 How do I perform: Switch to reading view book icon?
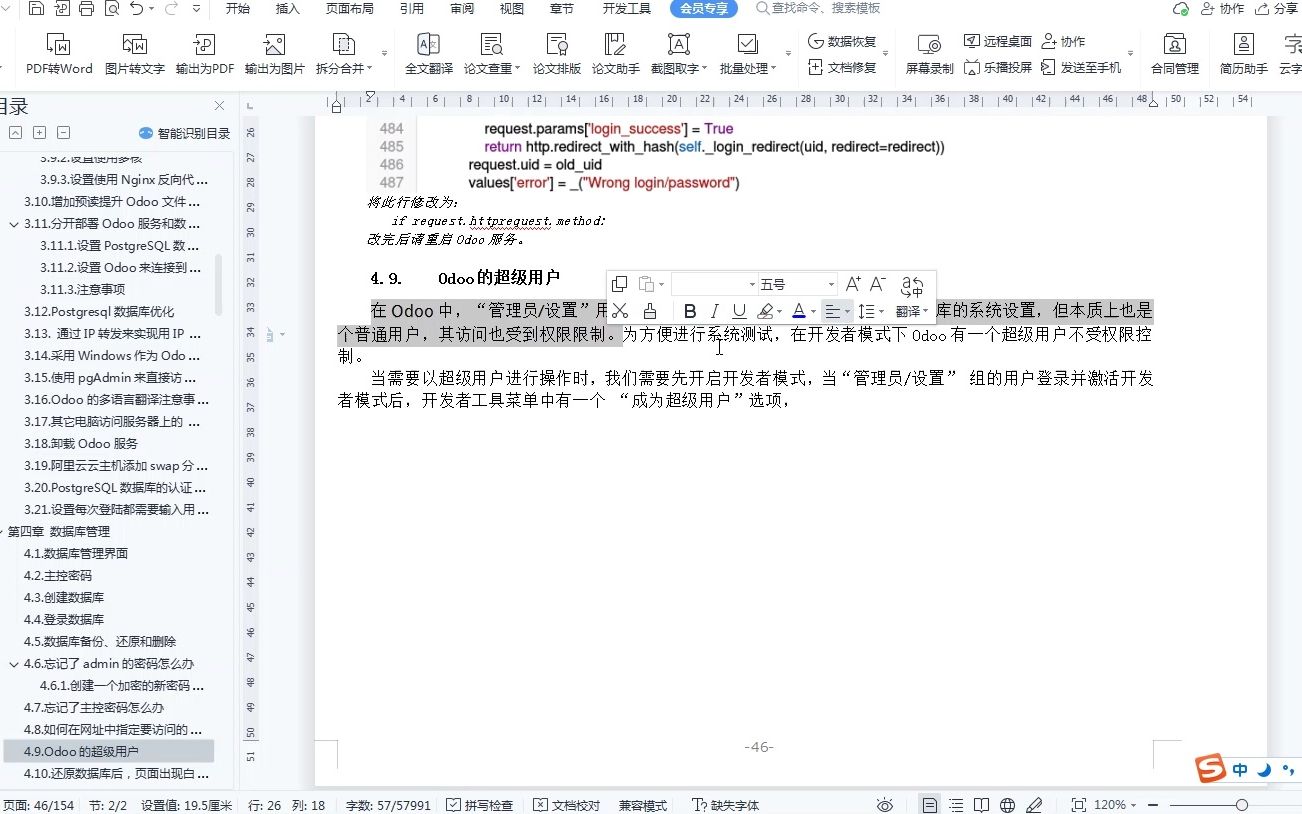click(982, 805)
